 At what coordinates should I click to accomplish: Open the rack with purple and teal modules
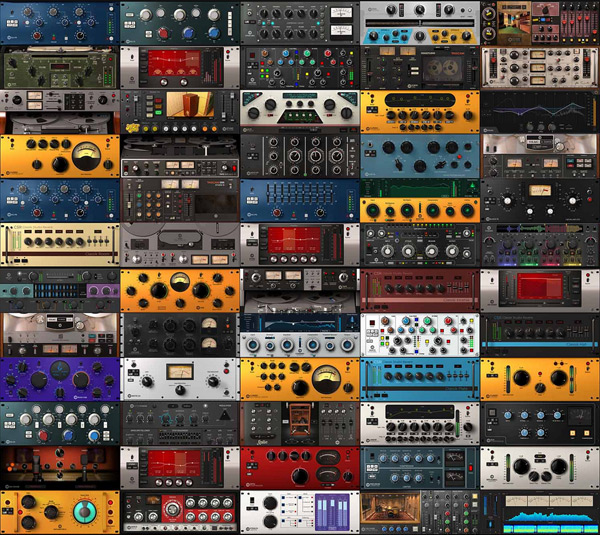coord(60,290)
